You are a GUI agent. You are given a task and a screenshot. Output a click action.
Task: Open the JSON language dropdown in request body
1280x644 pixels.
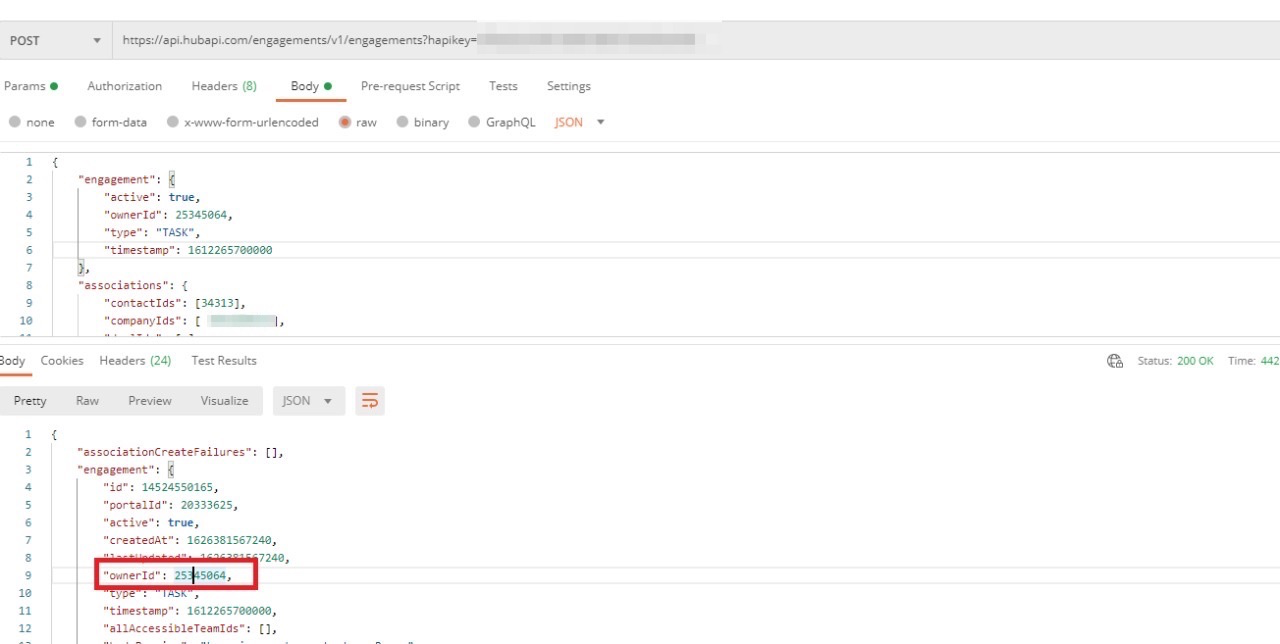(577, 122)
